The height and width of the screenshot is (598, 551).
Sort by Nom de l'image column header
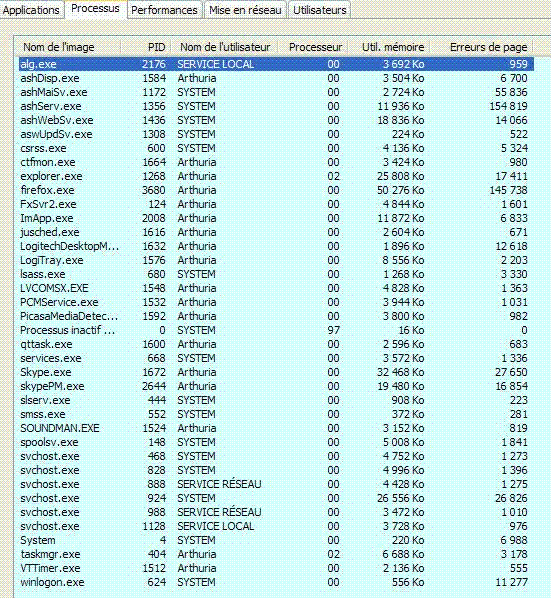(68, 47)
